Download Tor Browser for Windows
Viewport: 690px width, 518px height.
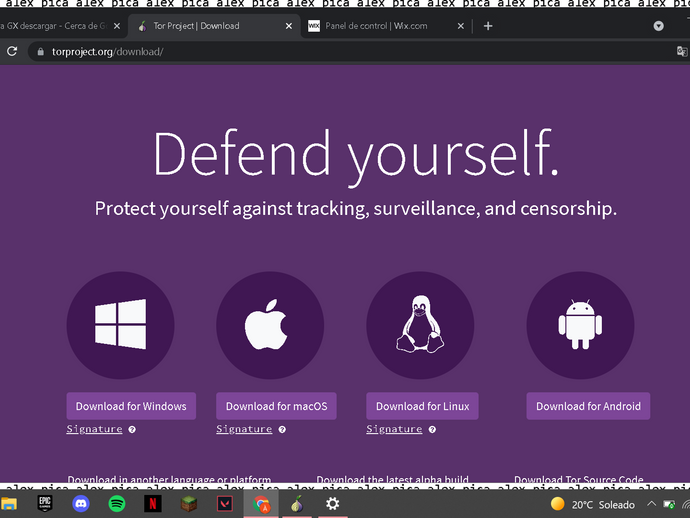click(x=131, y=406)
